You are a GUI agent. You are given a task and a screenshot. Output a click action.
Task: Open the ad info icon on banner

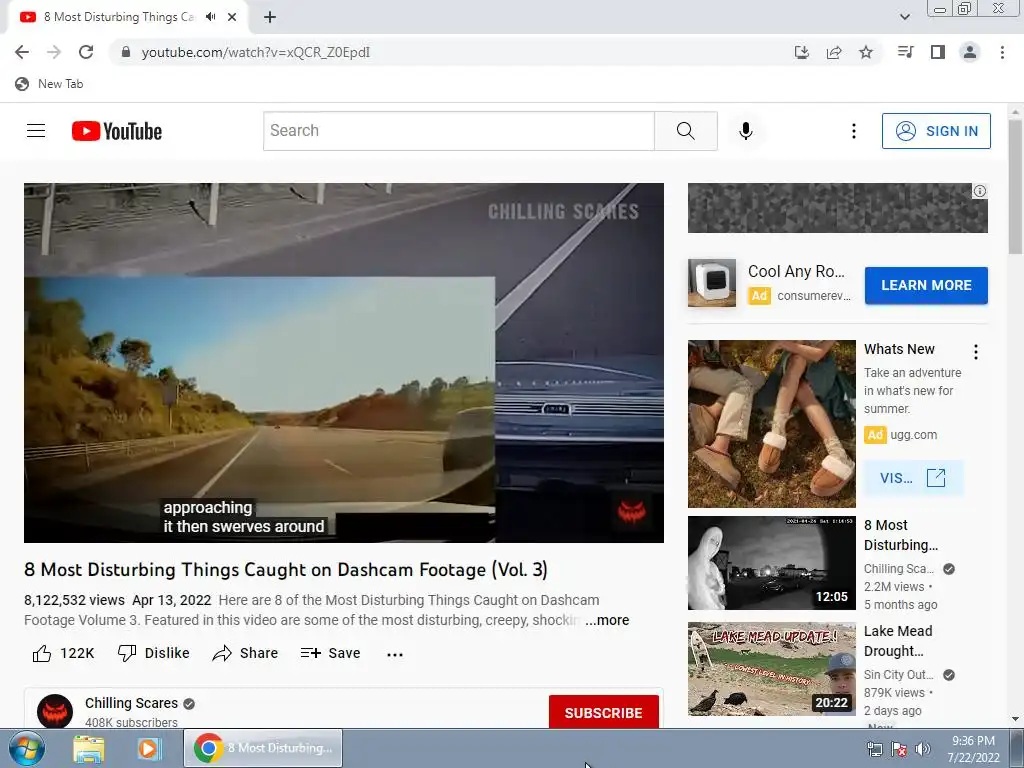[980, 191]
